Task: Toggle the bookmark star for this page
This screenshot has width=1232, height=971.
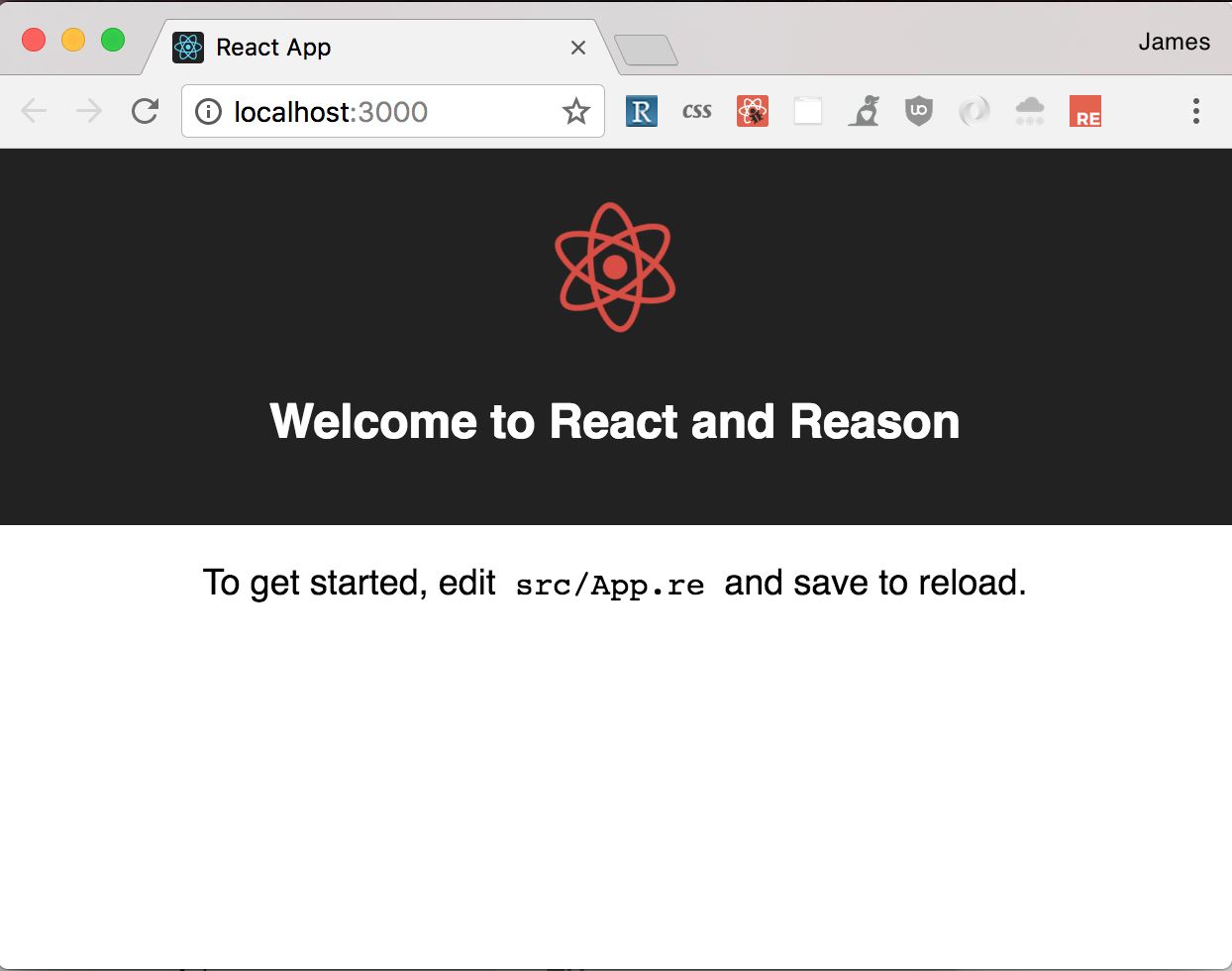Action: [575, 112]
